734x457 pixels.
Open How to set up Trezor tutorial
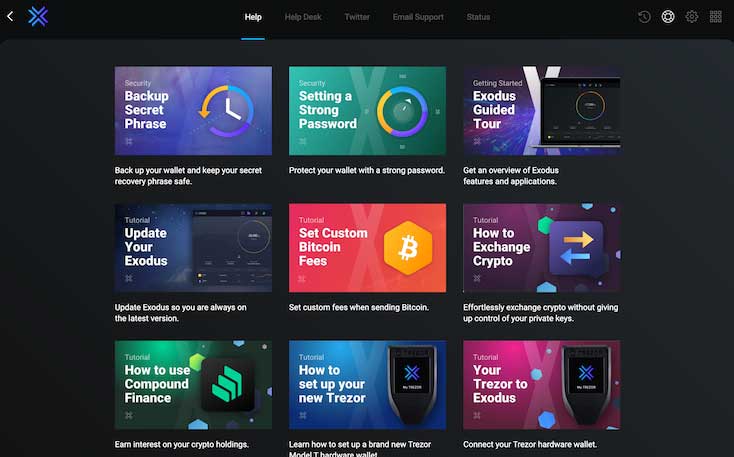click(x=367, y=385)
